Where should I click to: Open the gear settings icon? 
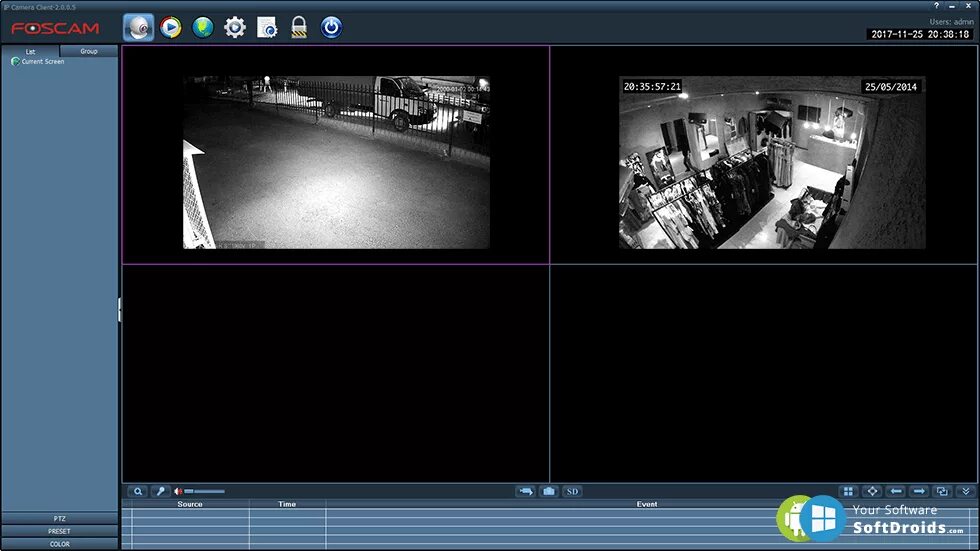235,27
